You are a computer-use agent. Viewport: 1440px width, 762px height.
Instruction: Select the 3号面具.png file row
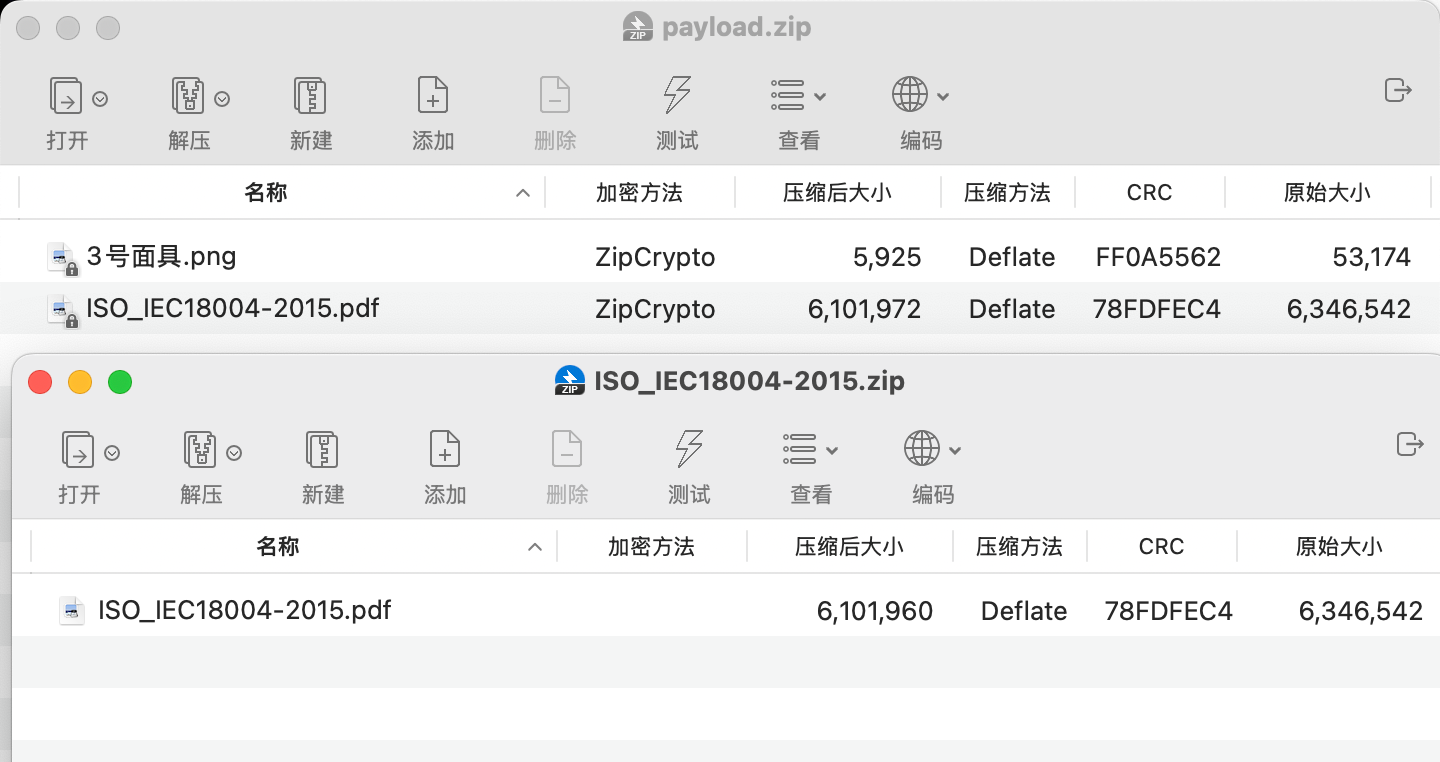(x=162, y=257)
